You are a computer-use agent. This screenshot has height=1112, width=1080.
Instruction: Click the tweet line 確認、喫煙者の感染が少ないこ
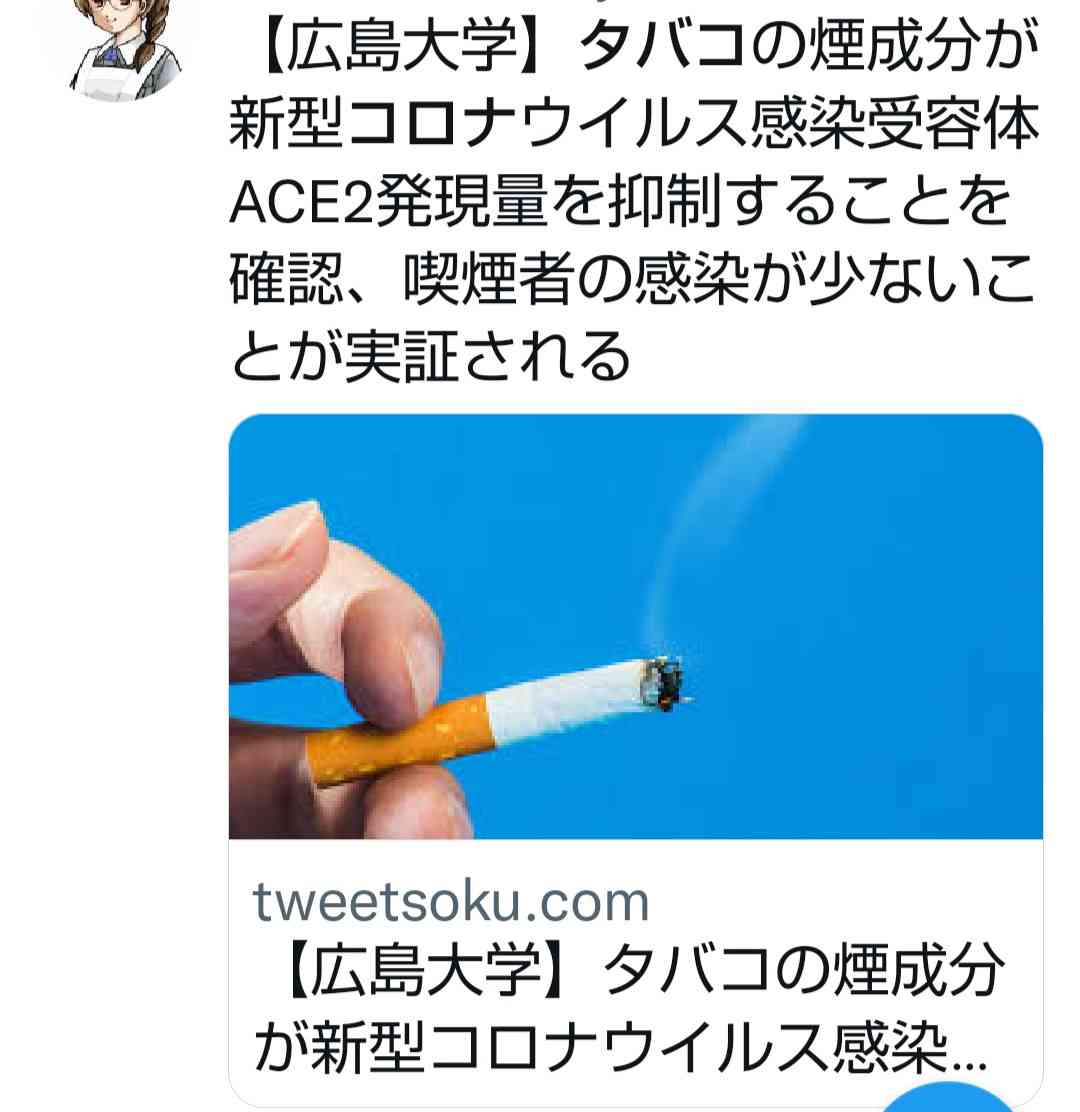632,279
